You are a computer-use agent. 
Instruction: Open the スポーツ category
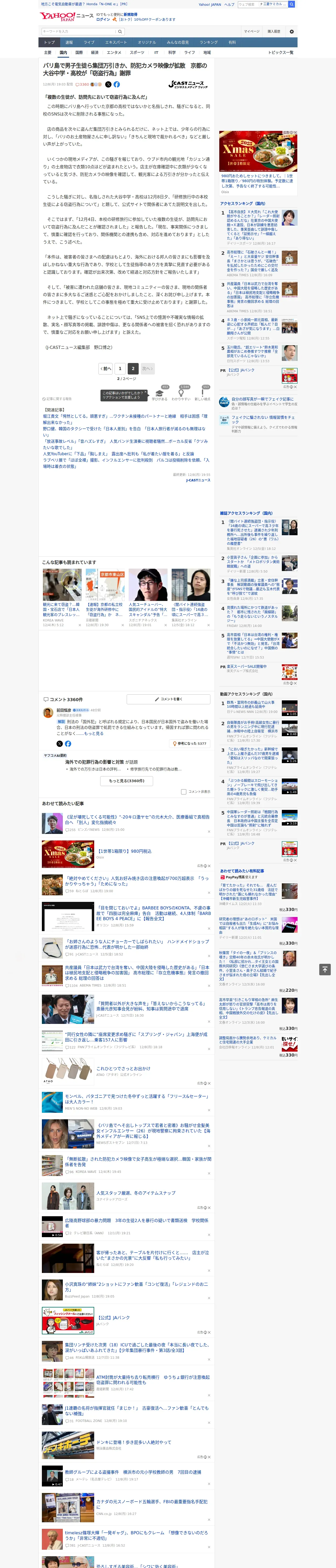point(137,52)
